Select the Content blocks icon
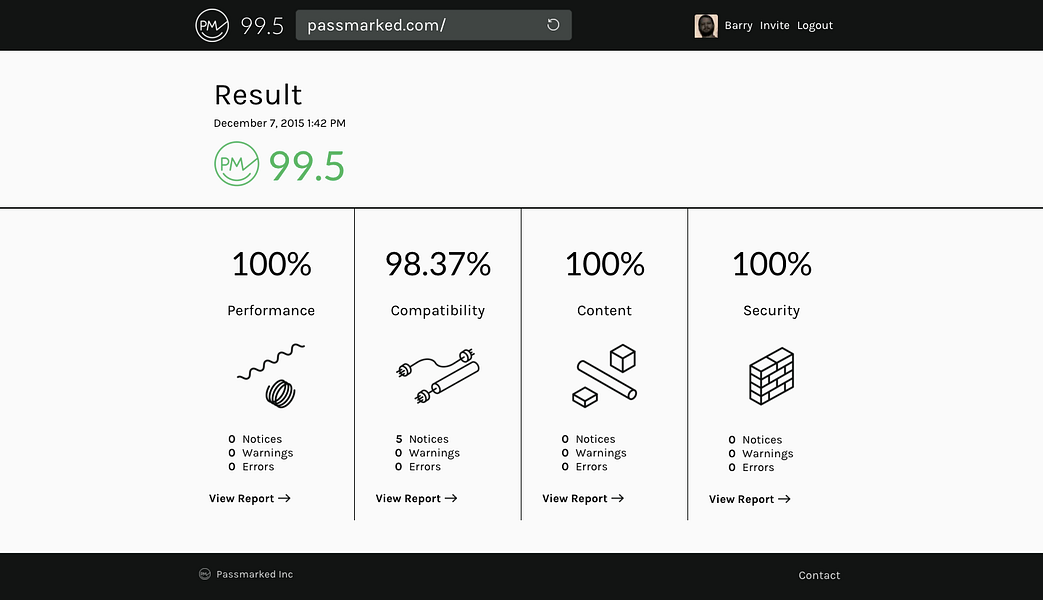This screenshot has height=600, width=1043. [x=605, y=375]
